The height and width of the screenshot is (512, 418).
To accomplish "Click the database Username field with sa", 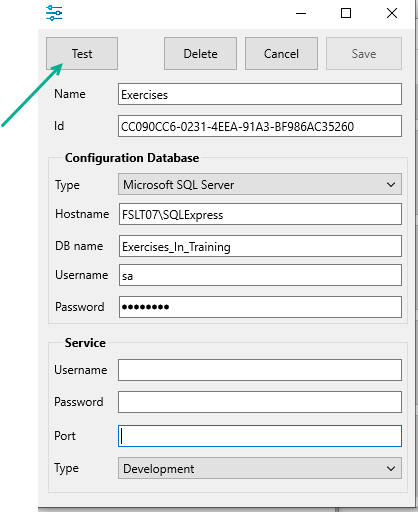I will click(x=260, y=275).
